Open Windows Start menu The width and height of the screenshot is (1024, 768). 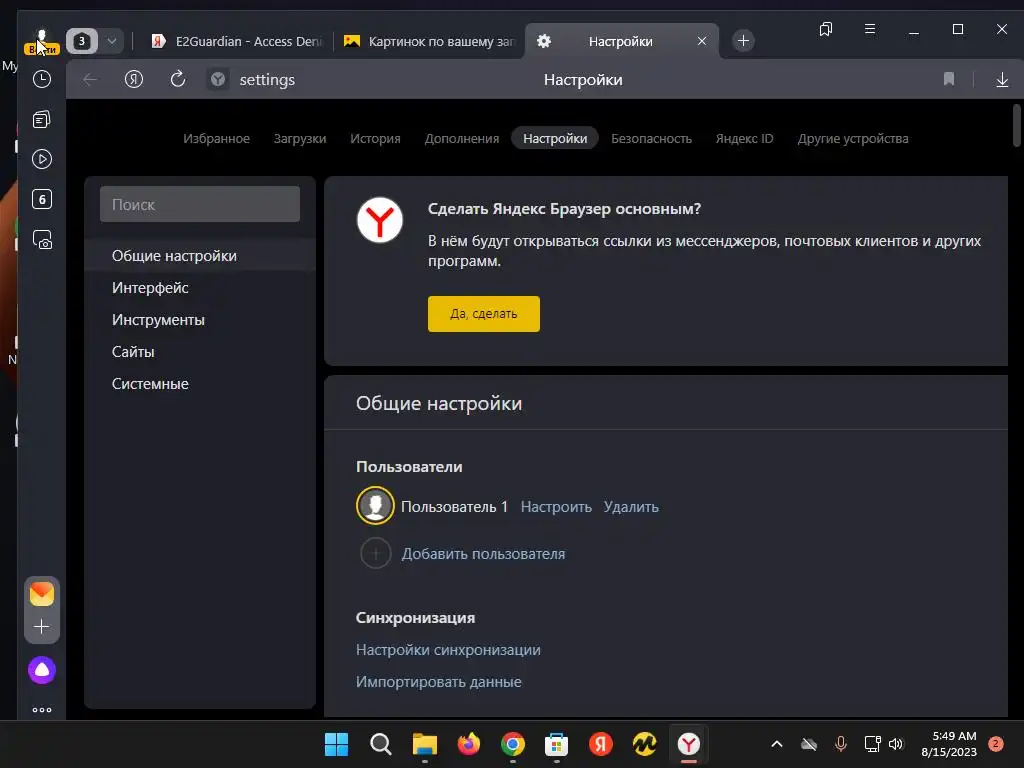337,744
